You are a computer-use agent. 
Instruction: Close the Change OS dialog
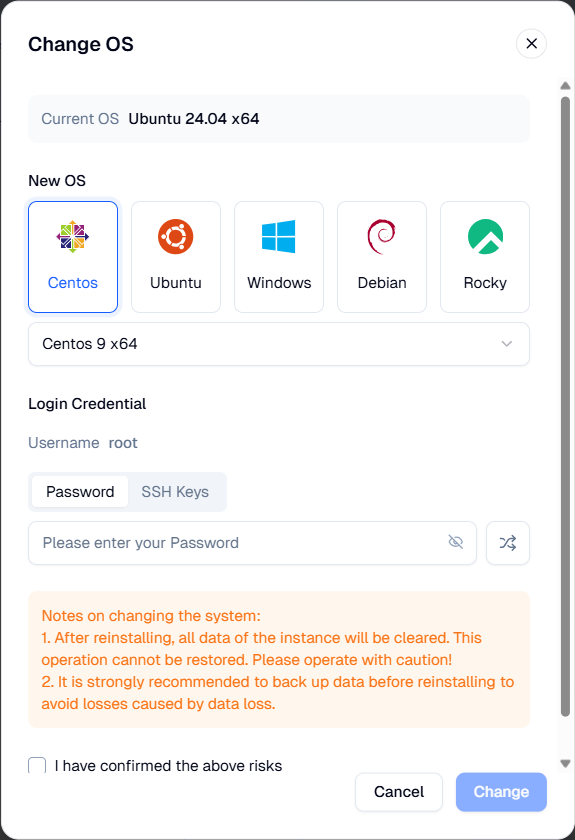click(x=531, y=43)
